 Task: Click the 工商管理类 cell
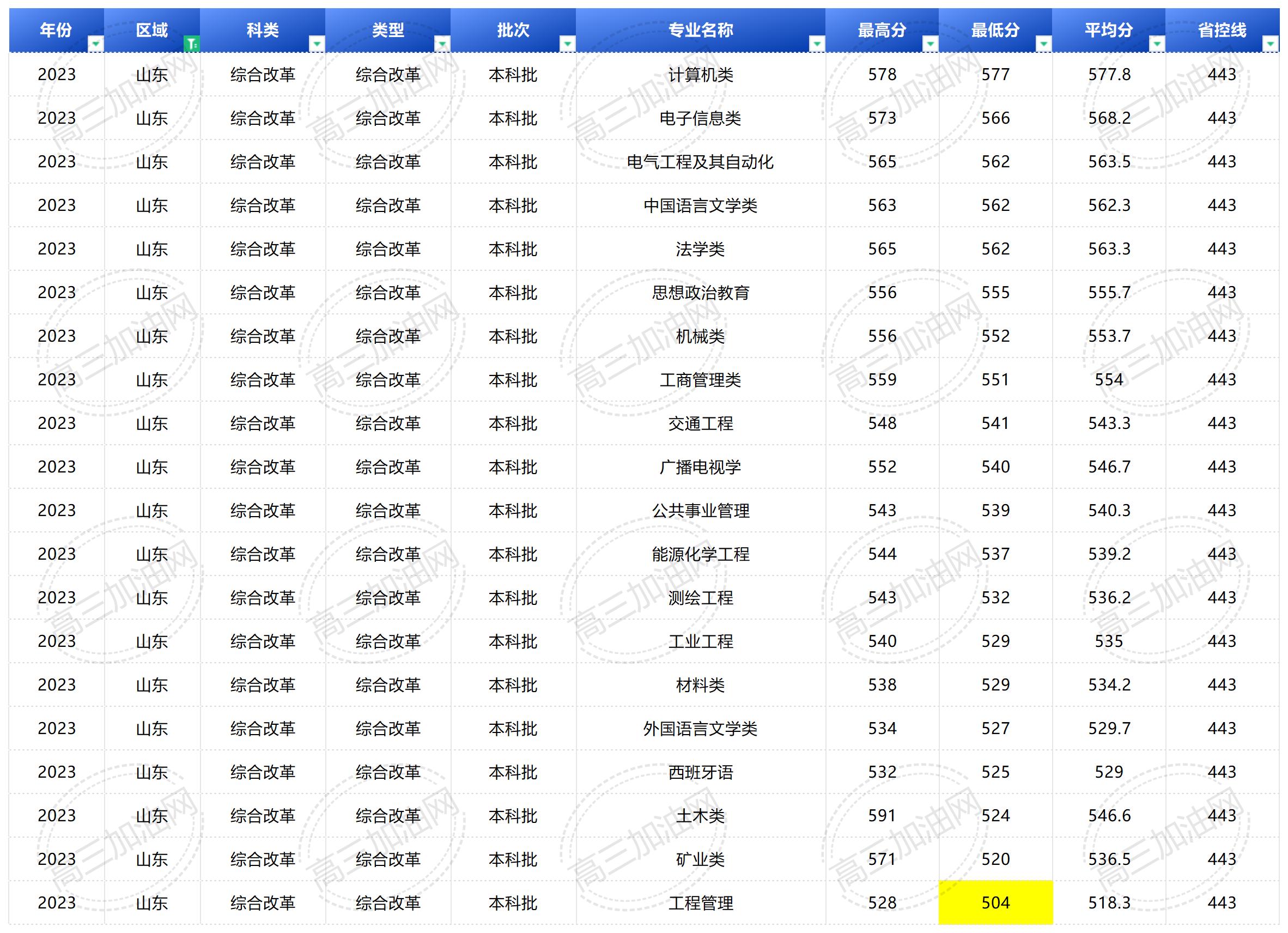pyautogui.click(x=701, y=379)
